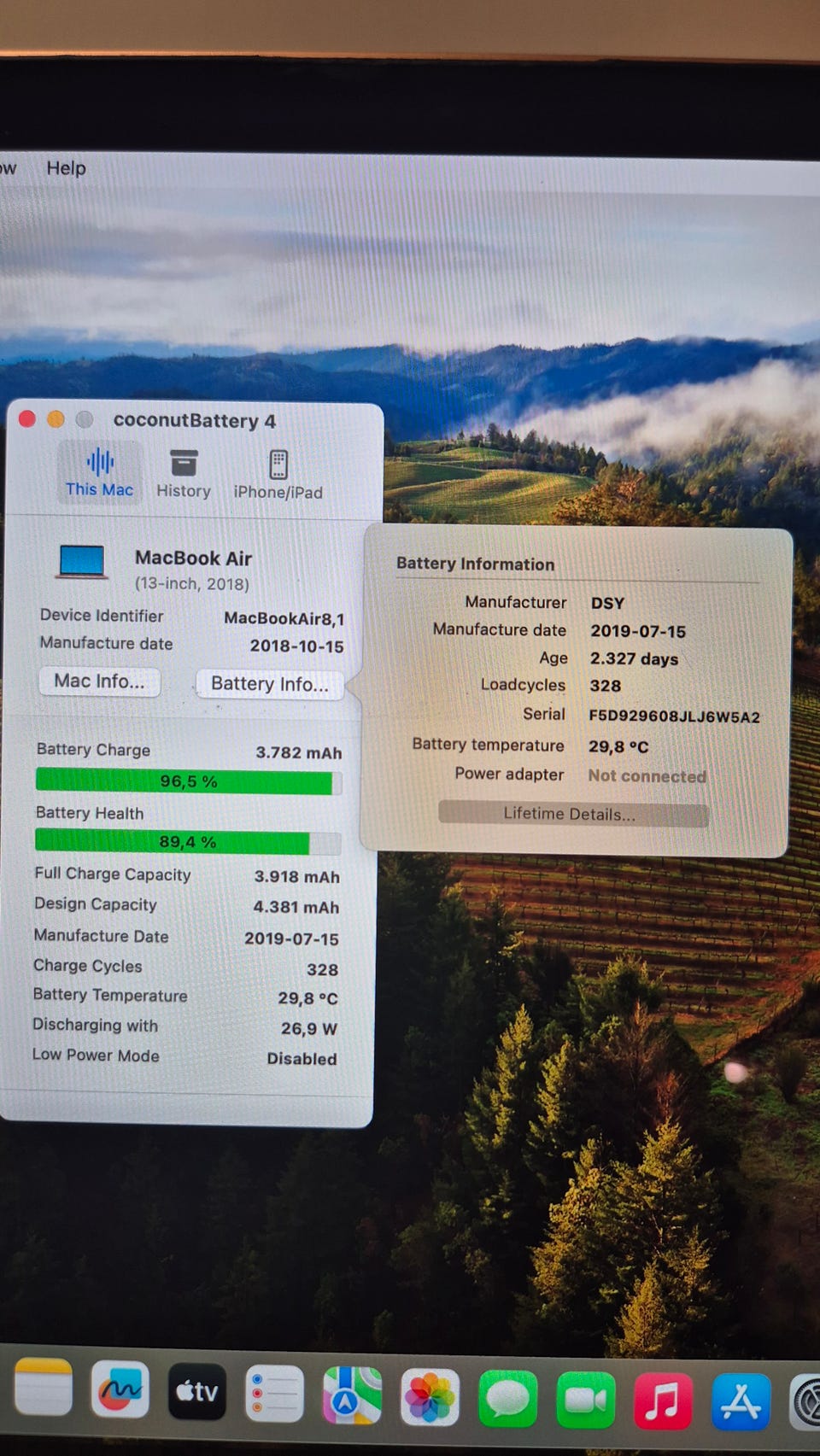This screenshot has height=1456, width=820.
Task: Click the serial F5D929608JLJ6W5A2 value
Action: tap(674, 716)
